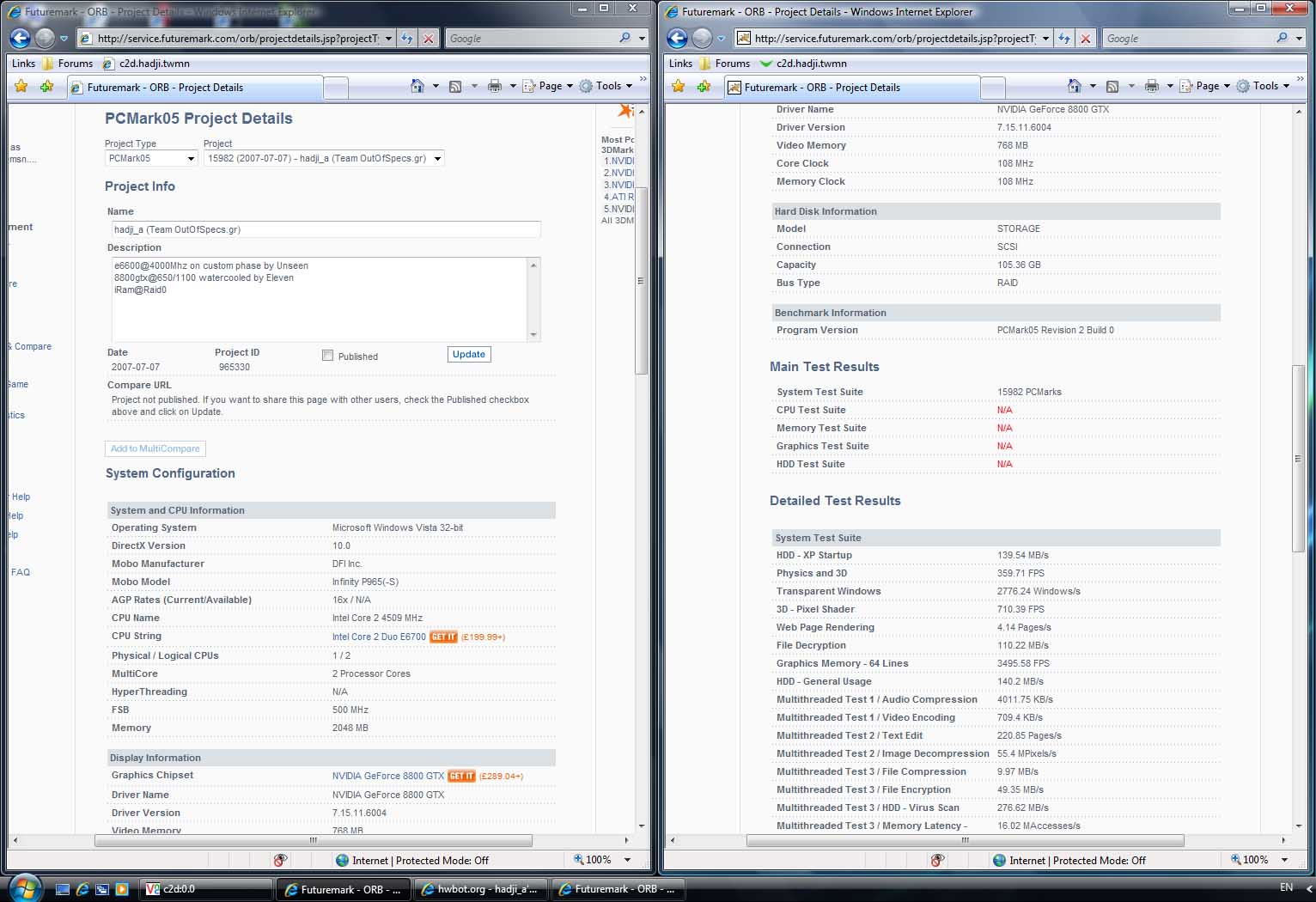Click Favorites star in right IE window
This screenshot has width=1316, height=902.
[x=679, y=86]
